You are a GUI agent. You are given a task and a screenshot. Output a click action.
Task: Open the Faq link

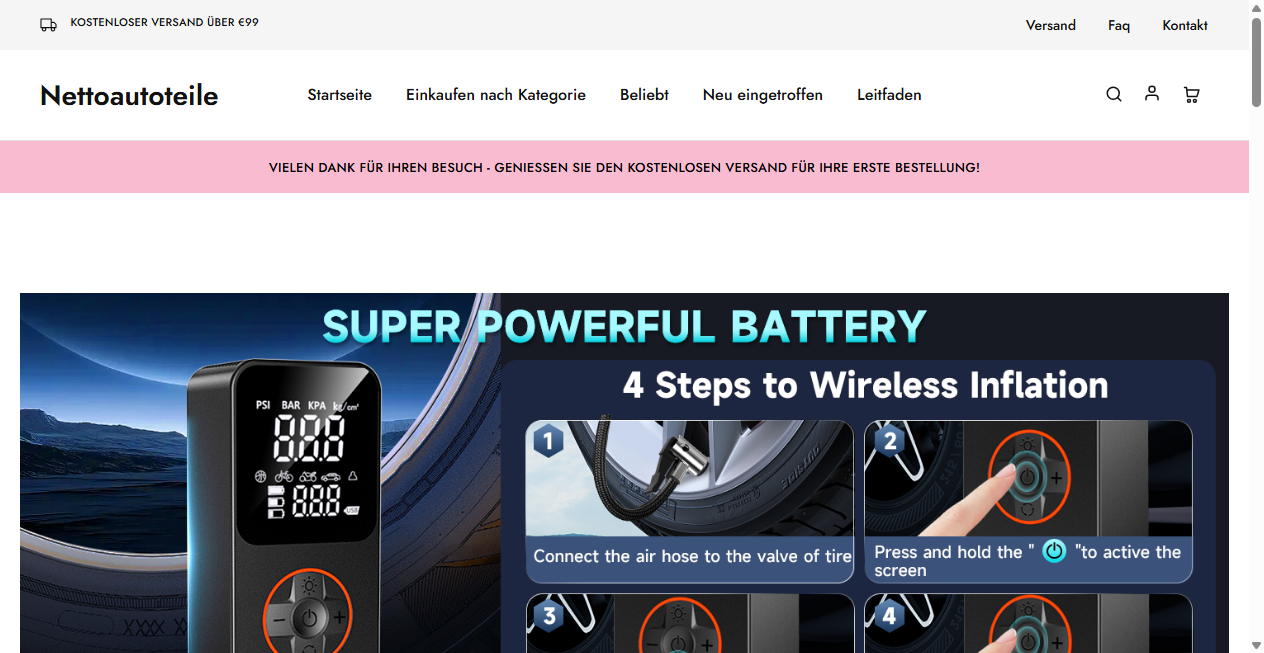pos(1119,25)
